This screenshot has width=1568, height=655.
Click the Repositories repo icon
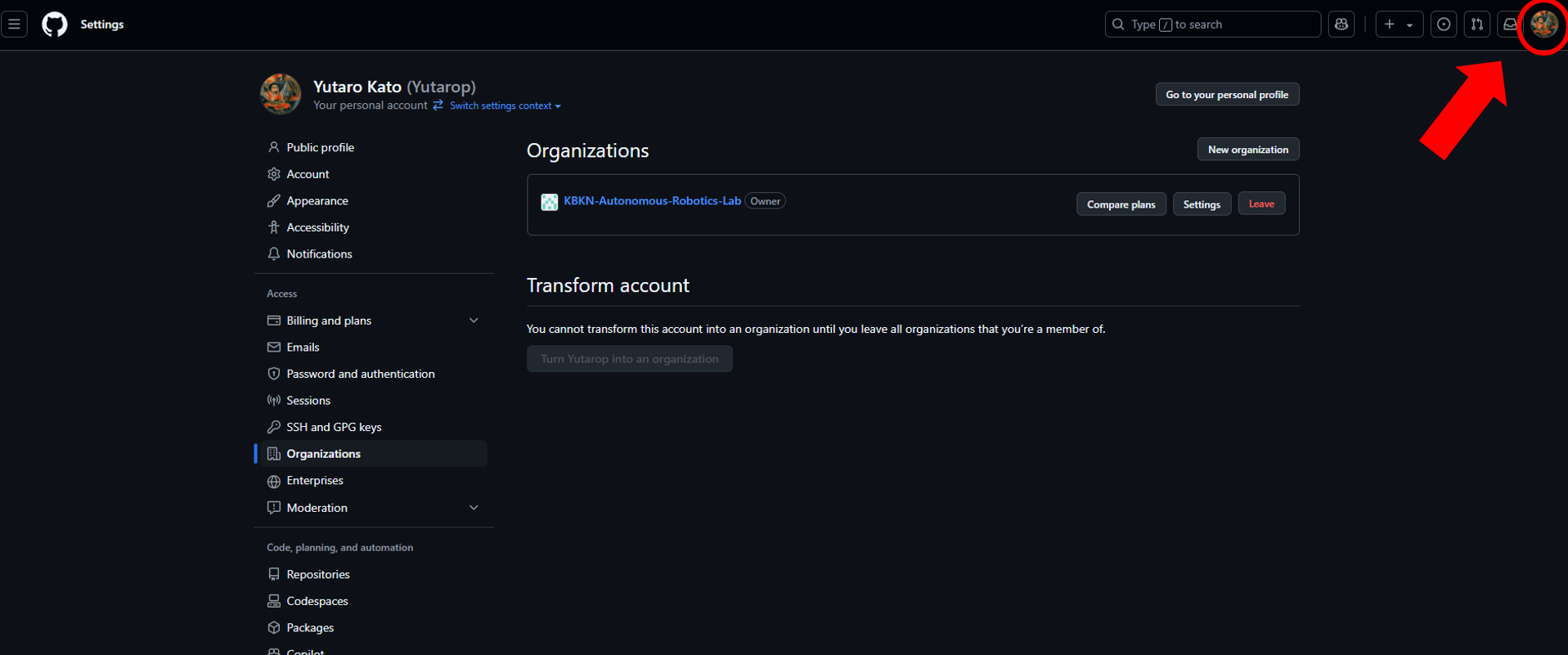[274, 575]
